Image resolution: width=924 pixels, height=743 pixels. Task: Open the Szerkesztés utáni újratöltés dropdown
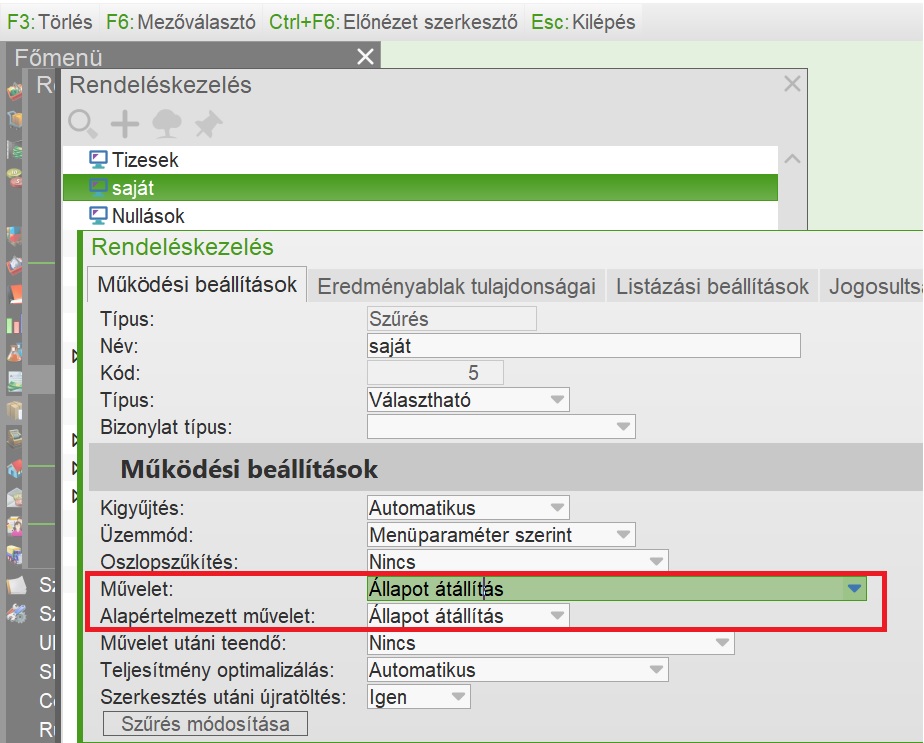coord(418,696)
